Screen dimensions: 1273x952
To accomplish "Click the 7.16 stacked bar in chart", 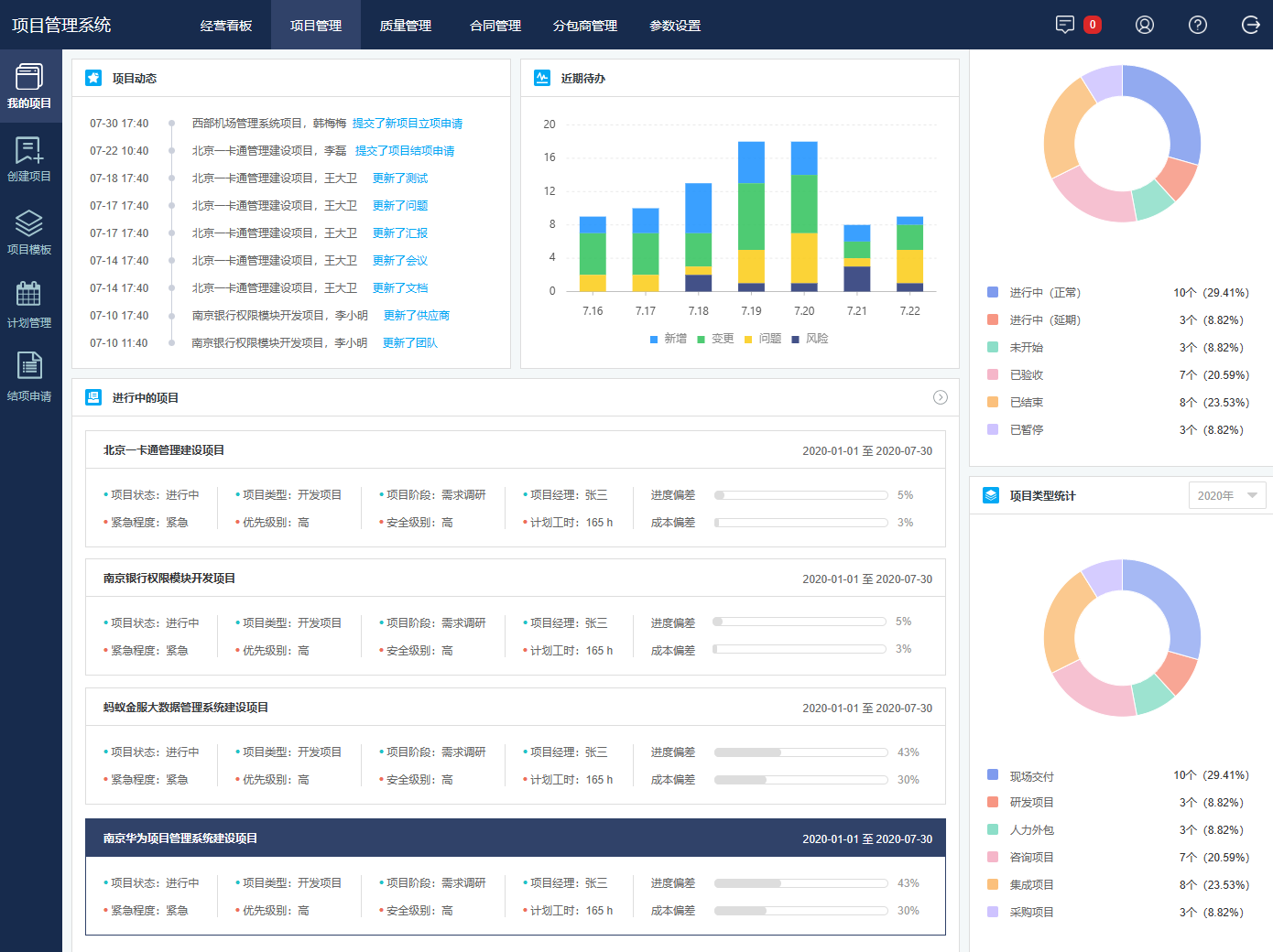I will tap(593, 254).
